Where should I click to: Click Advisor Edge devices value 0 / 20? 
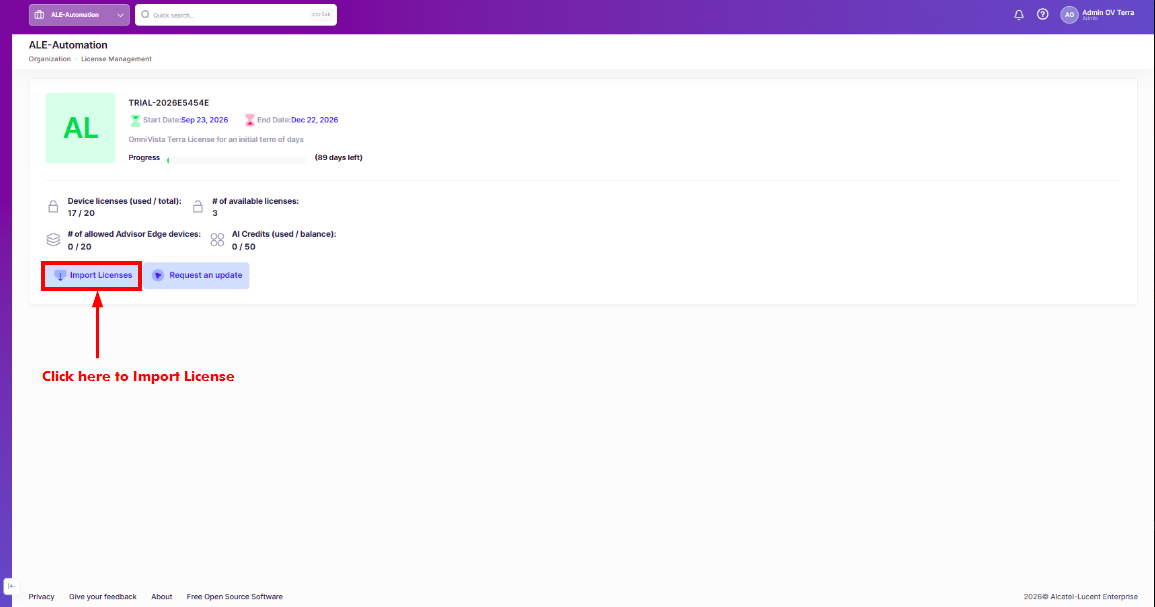80,247
